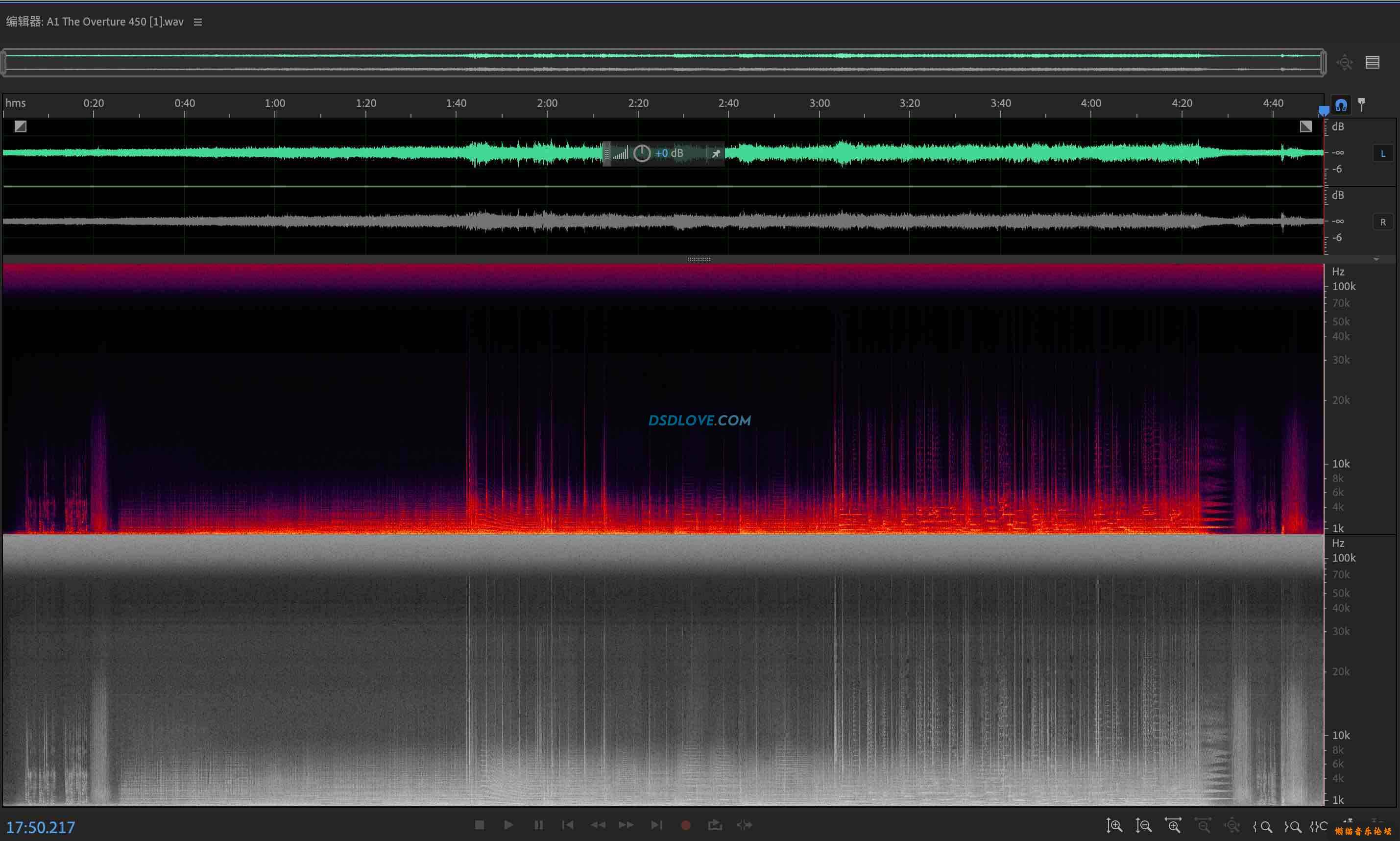
Task: Click the fade in handle on waveform
Action: click(x=21, y=126)
